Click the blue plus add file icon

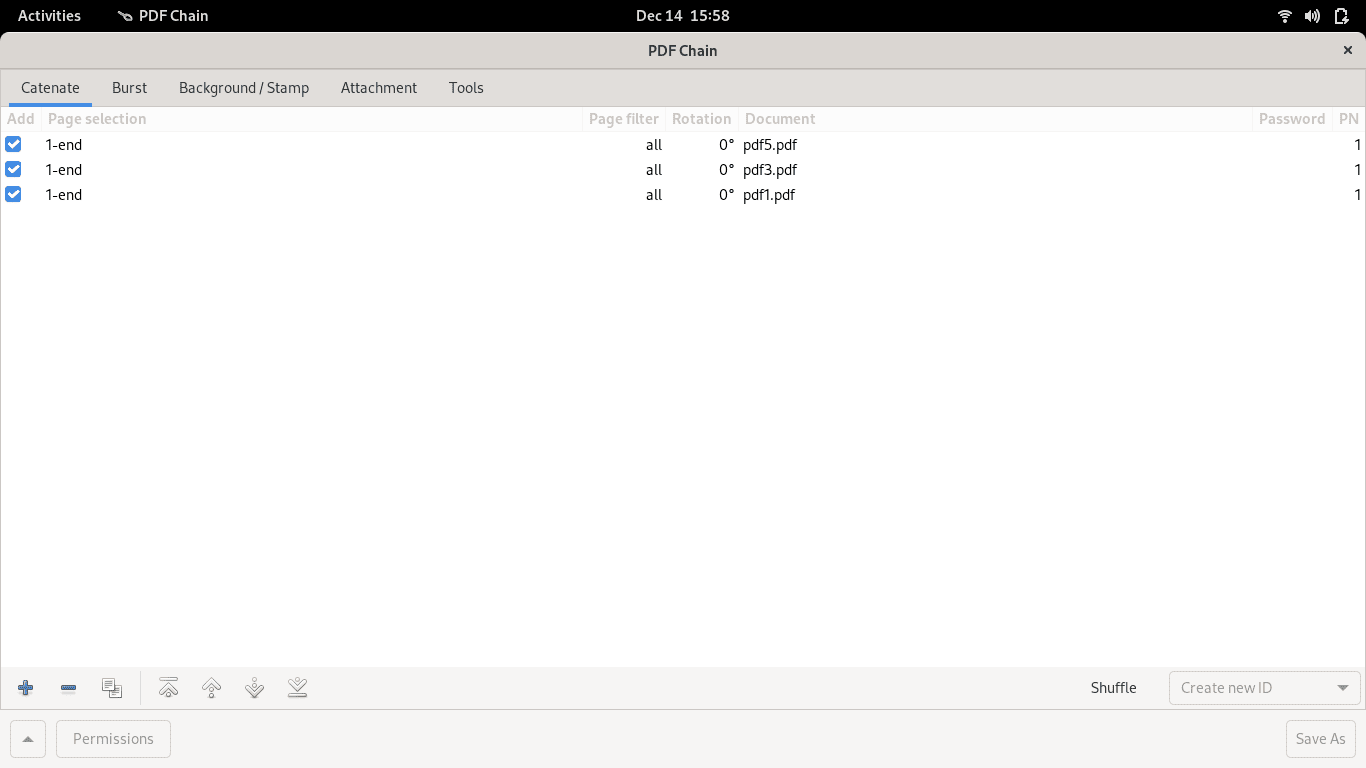point(26,688)
